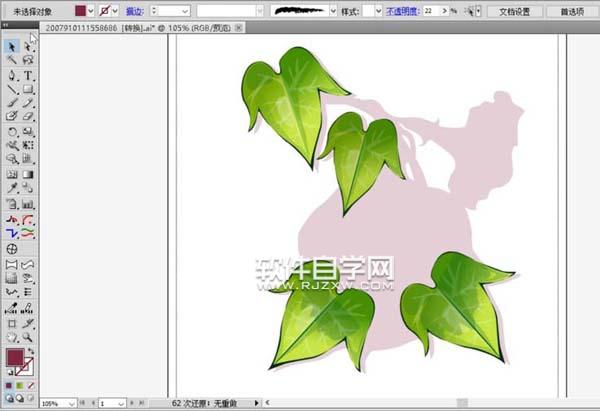Viewport: 600px width, 411px height.
Task: Select the Lasso tool
Action: [x=28, y=60]
